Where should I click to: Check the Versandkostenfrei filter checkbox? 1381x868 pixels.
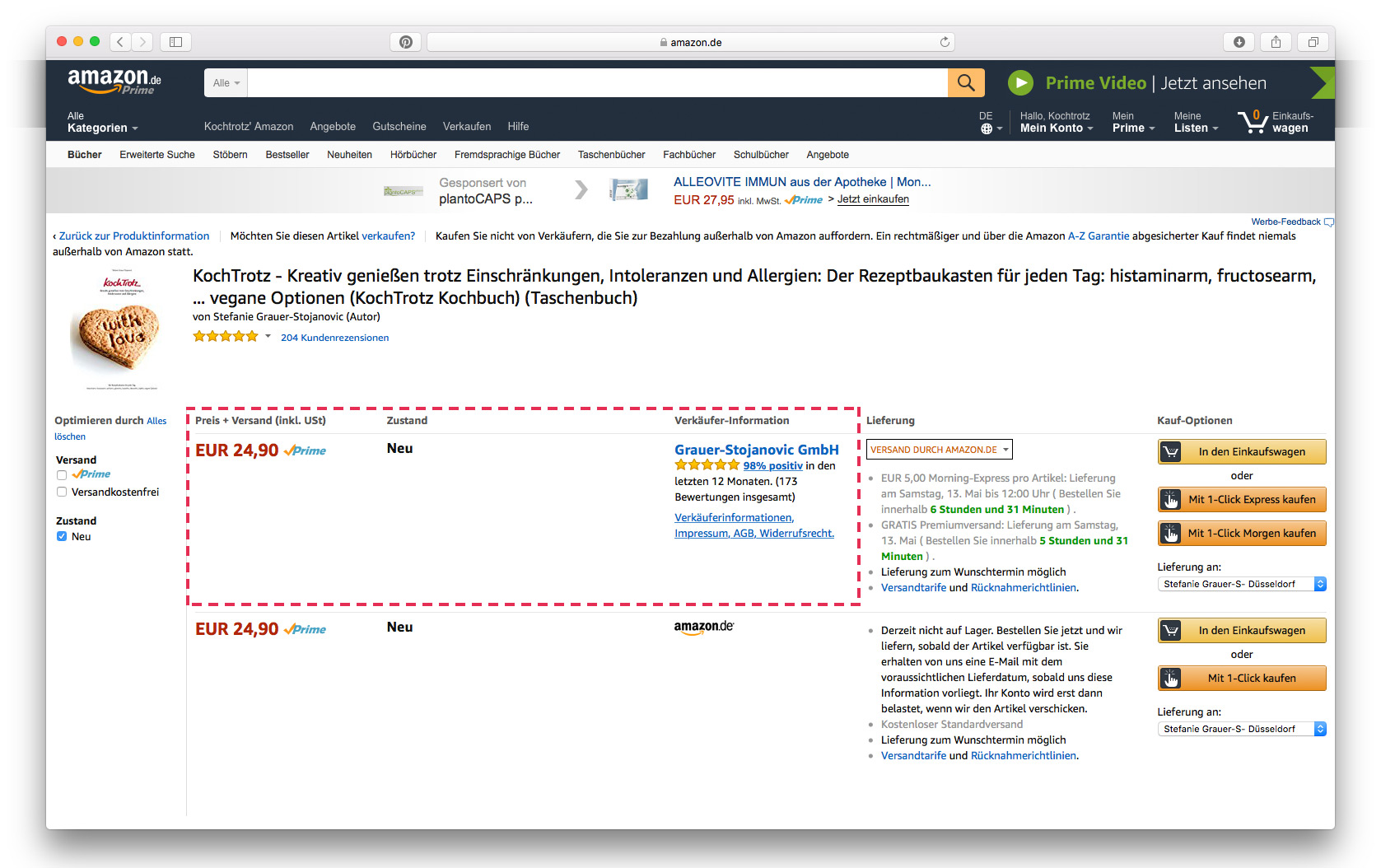62,492
